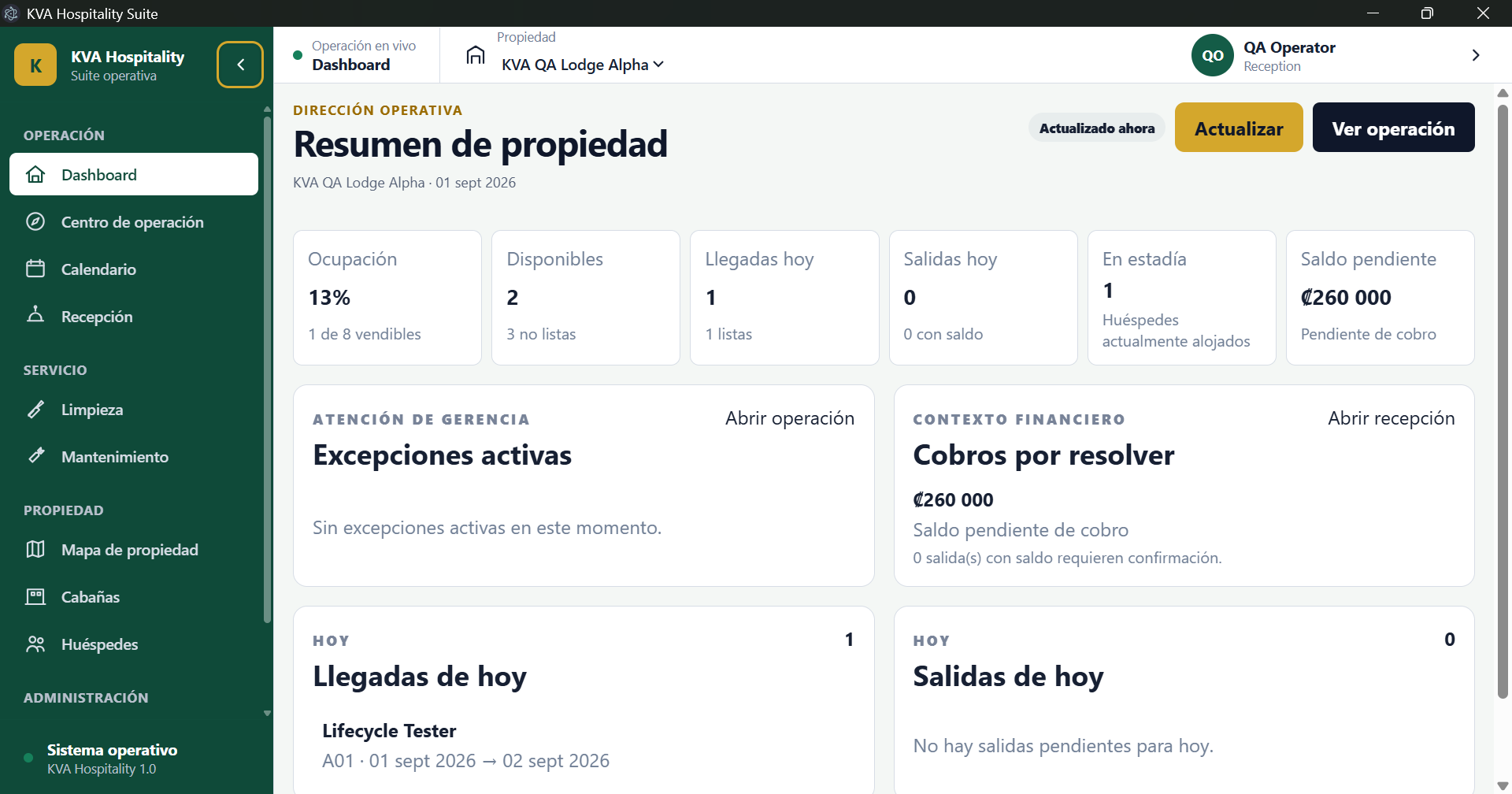Select the Salidas hoy card
The image size is (1512, 794).
(x=984, y=298)
